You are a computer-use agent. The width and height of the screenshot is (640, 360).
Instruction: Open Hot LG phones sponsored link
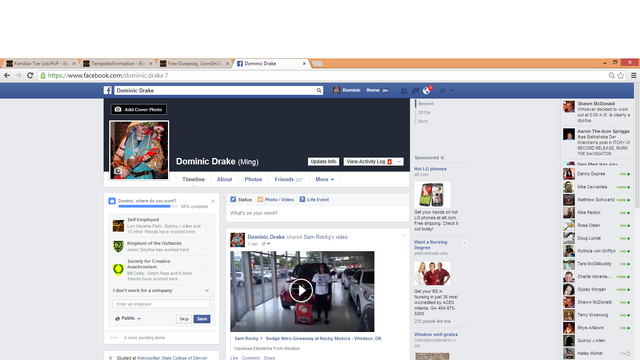pos(430,169)
